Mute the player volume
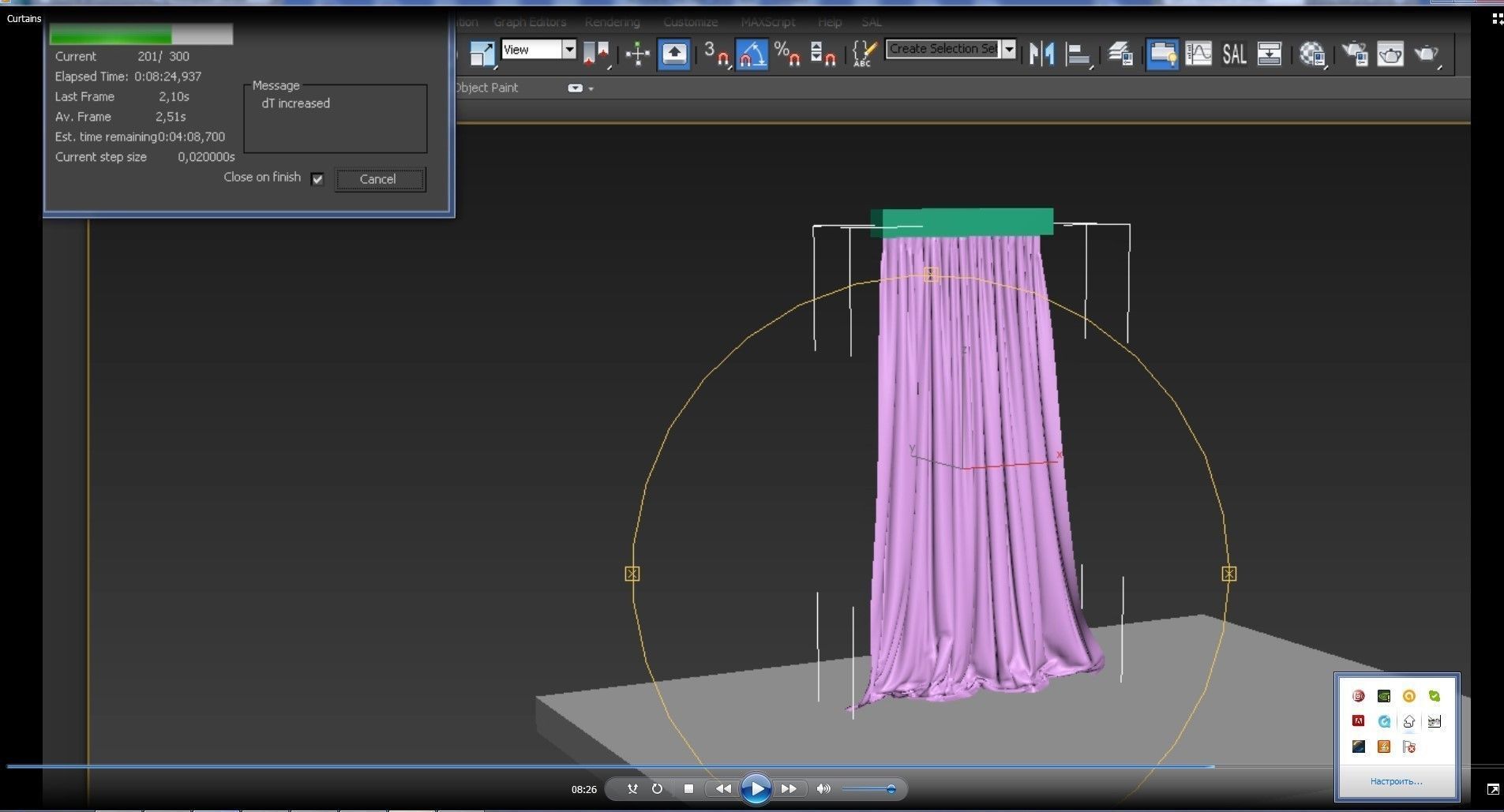Image resolution: width=1504 pixels, height=812 pixels. pyautogui.click(x=823, y=788)
